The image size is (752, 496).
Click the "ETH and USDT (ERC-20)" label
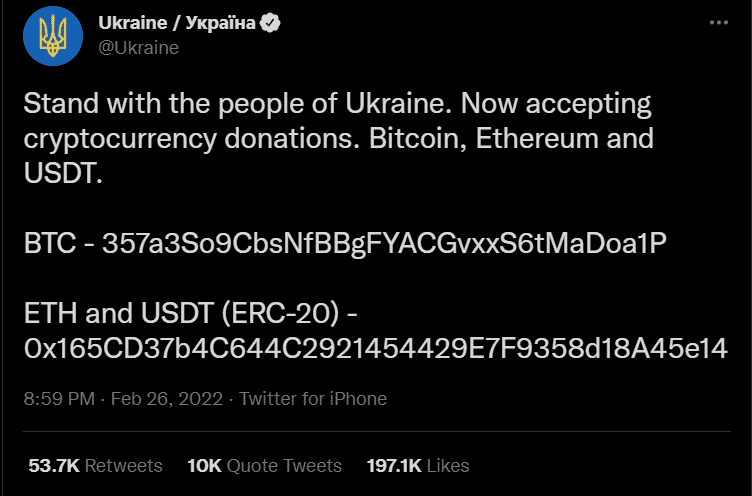(x=184, y=314)
